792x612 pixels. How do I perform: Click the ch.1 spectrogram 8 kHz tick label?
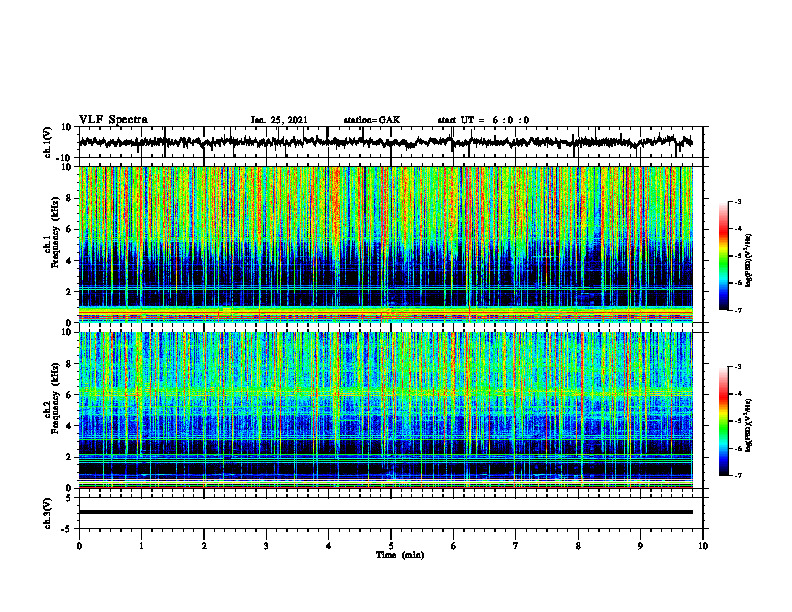click(70, 198)
